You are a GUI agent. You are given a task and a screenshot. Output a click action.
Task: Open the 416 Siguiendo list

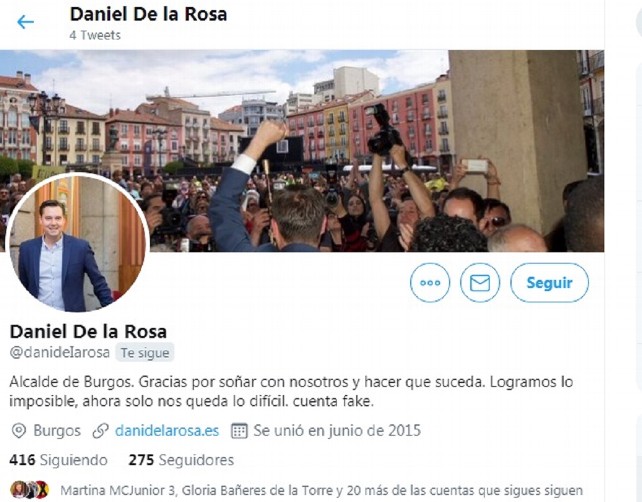click(x=59, y=460)
